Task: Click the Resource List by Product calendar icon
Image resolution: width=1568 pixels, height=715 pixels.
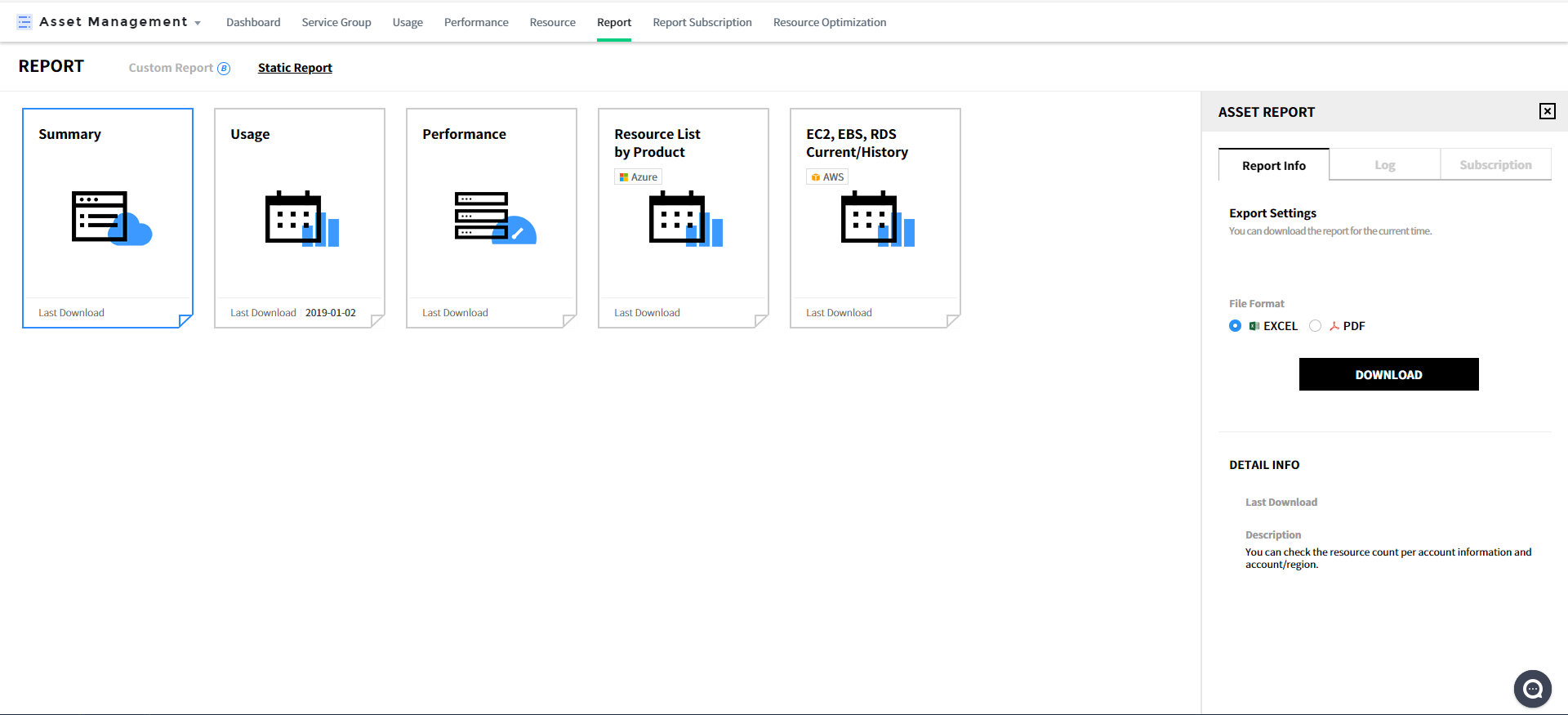Action: 685,218
